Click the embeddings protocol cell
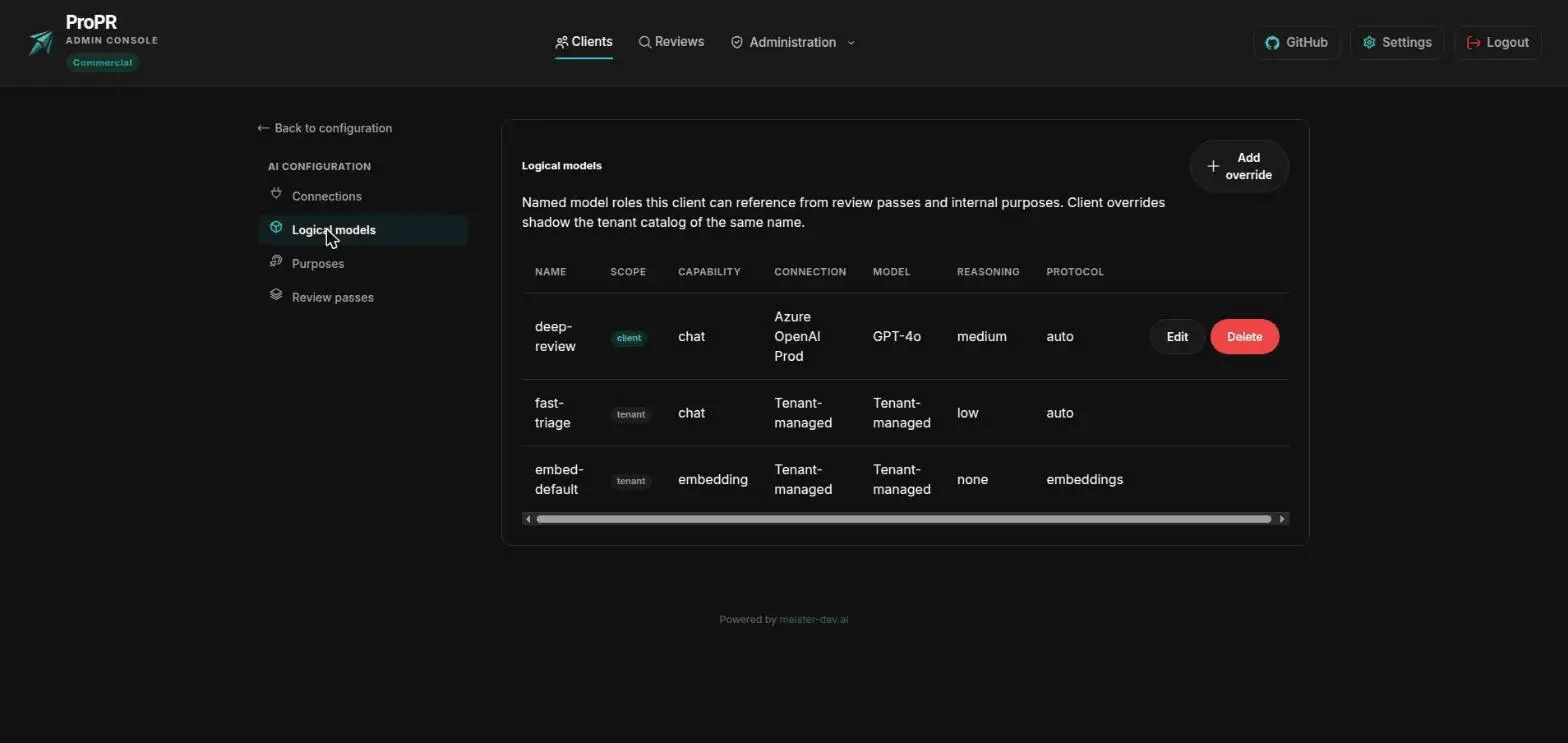The image size is (1568, 743). click(x=1084, y=480)
